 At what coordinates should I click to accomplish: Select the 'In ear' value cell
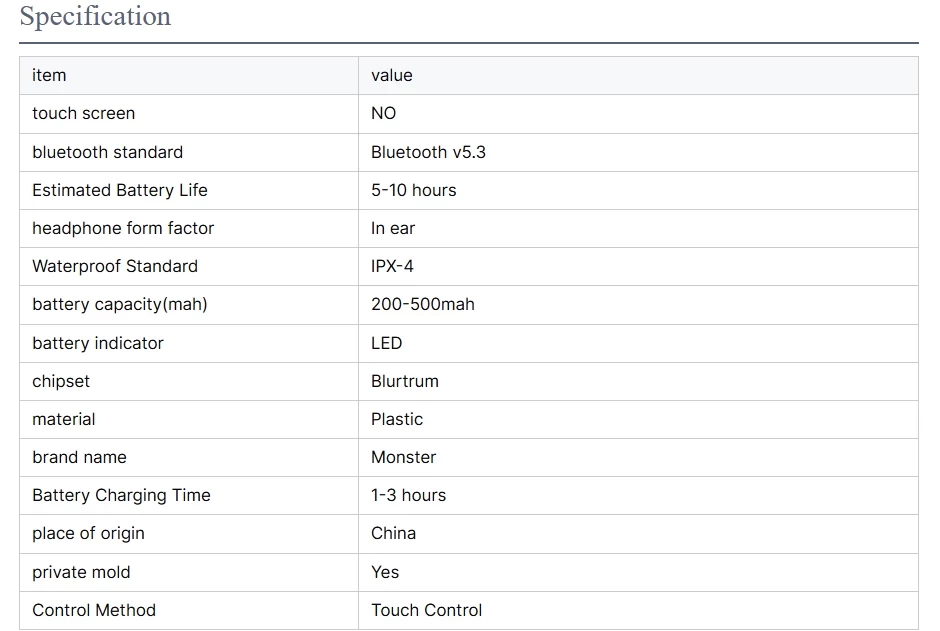click(x=392, y=228)
